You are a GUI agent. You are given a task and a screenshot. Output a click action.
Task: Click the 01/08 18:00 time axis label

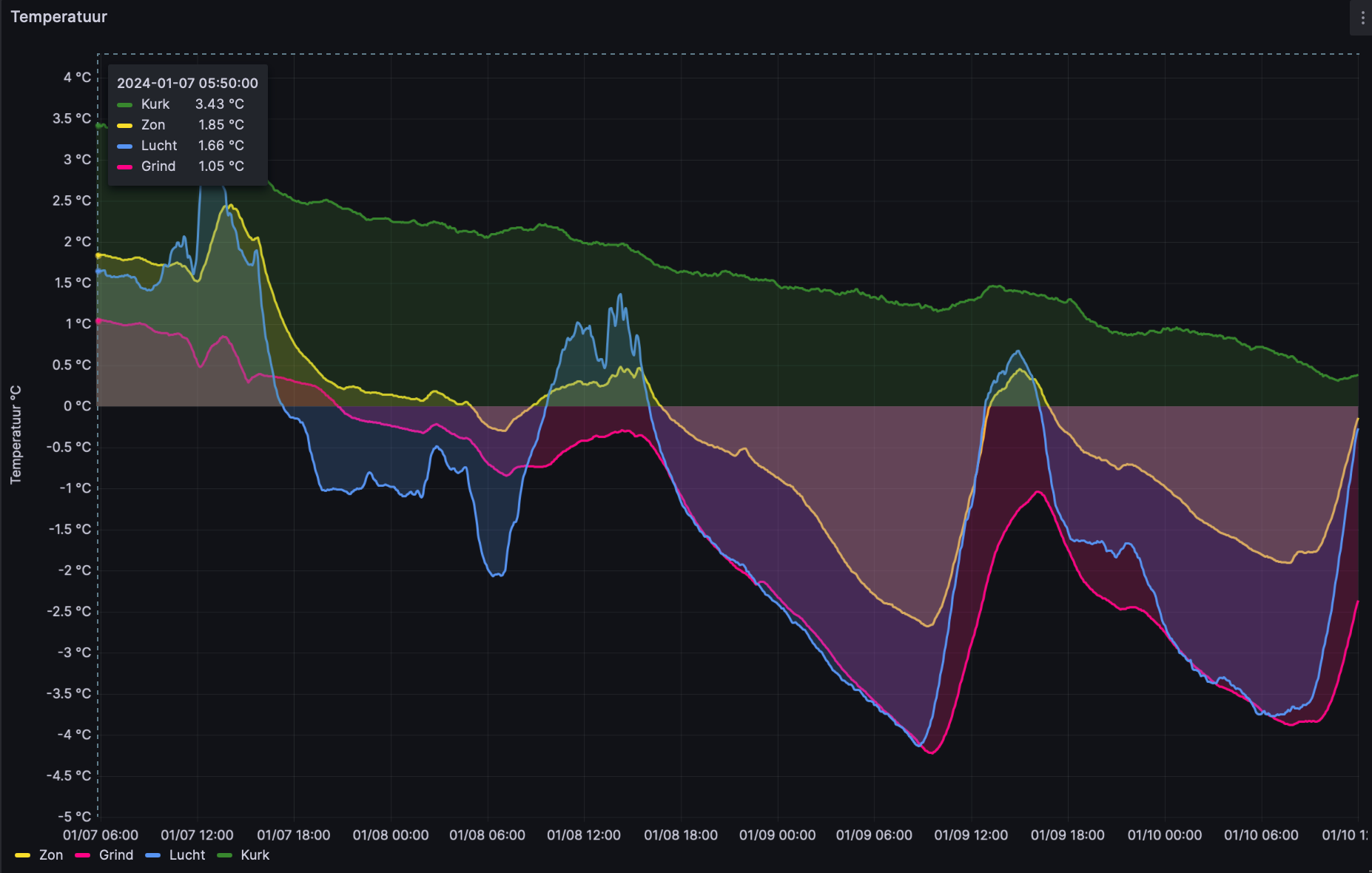pyautogui.click(x=681, y=835)
